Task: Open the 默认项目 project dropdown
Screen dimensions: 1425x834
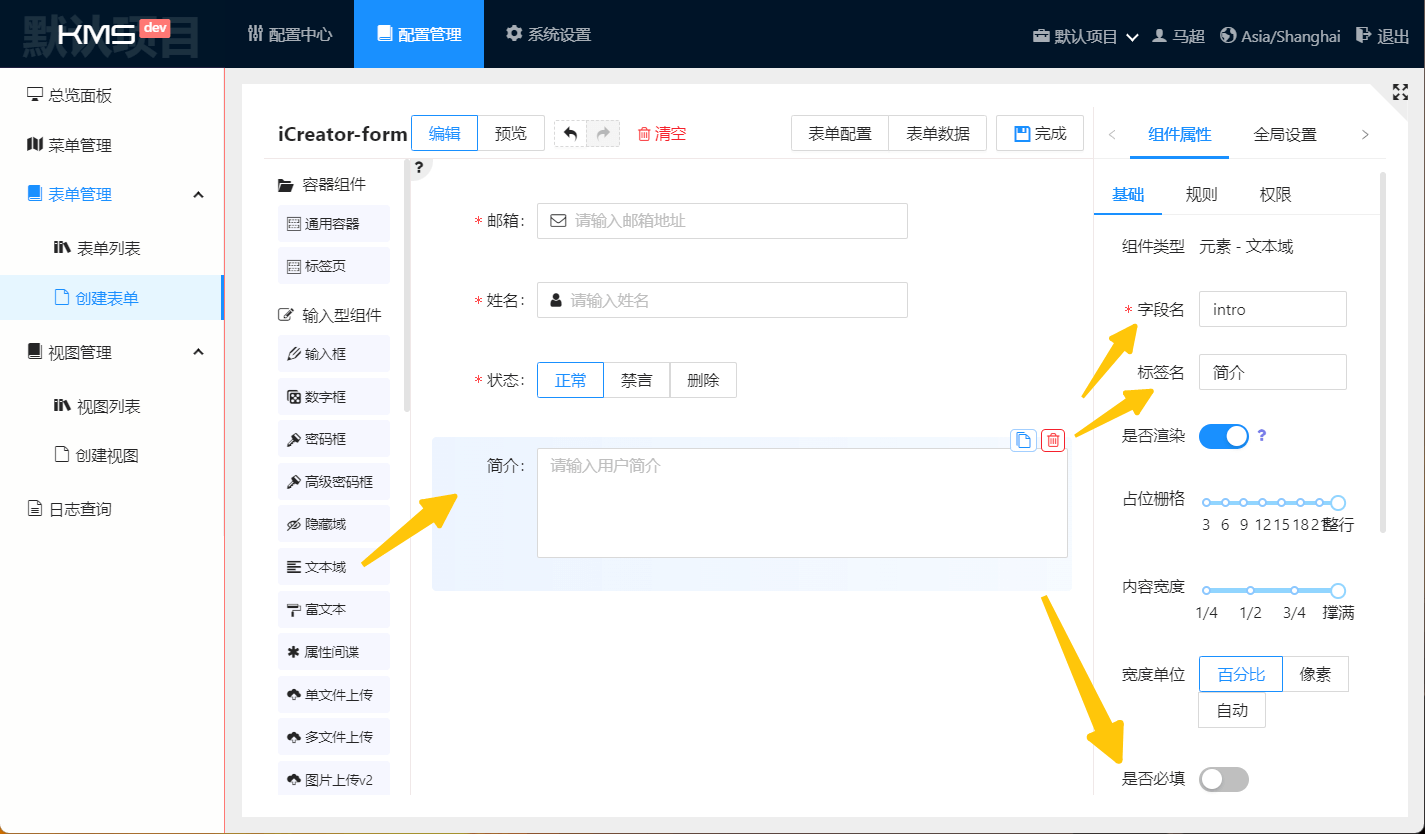Action: point(1086,36)
